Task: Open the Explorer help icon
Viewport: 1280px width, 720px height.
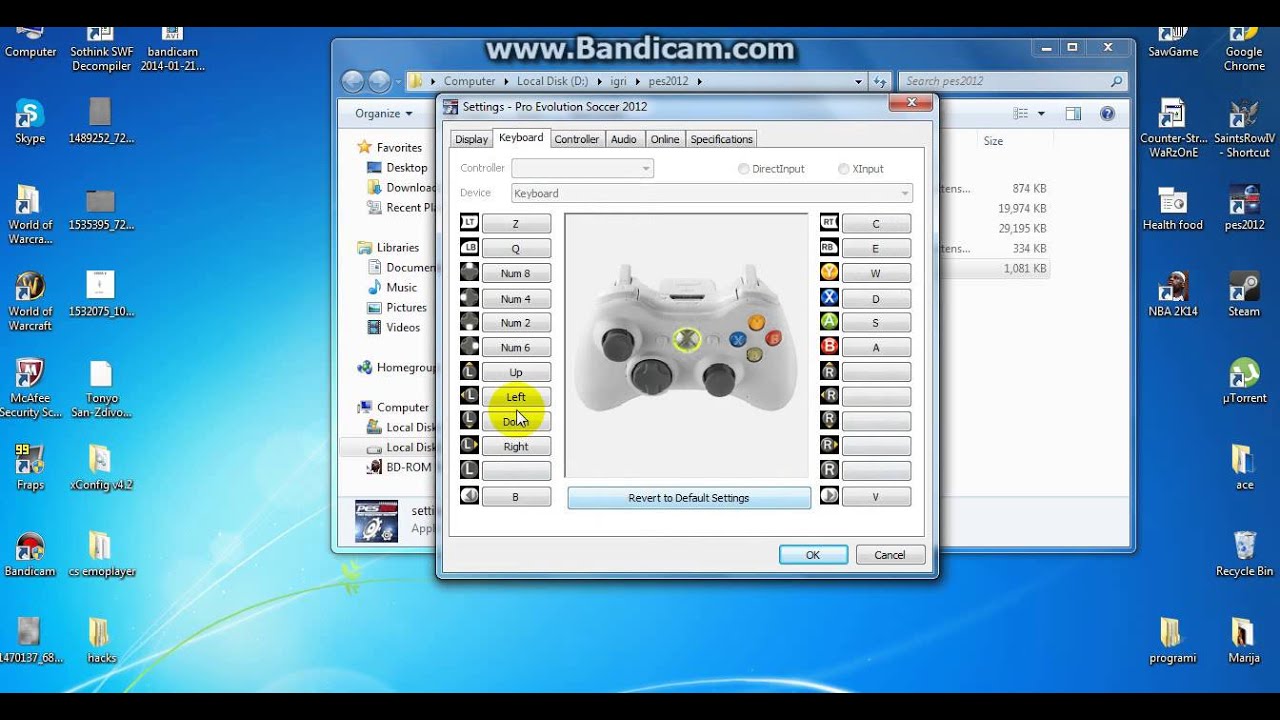Action: [1107, 114]
